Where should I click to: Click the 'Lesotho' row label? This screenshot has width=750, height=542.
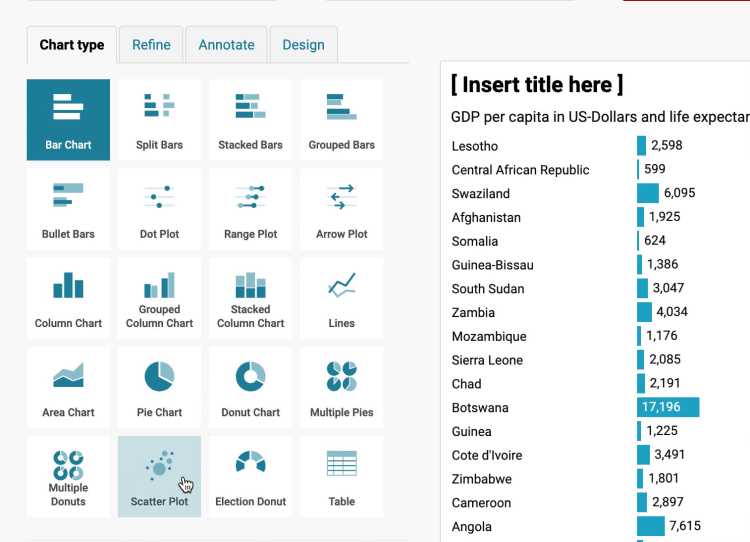tap(474, 146)
